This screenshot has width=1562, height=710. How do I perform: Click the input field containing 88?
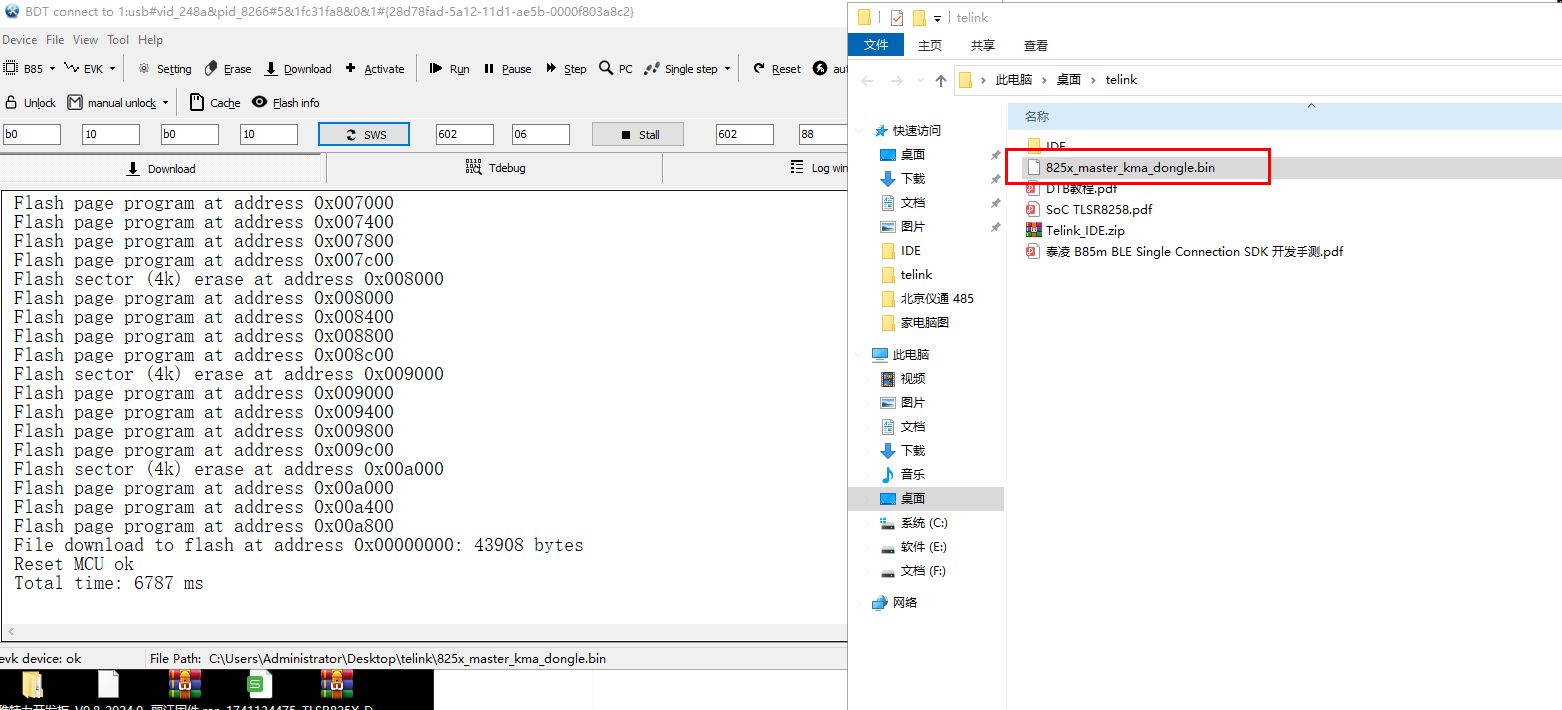(x=822, y=135)
